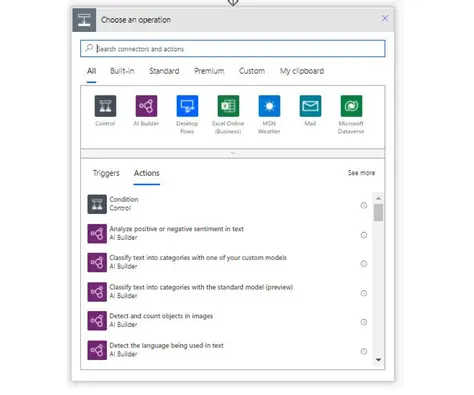The image size is (474, 395).
Task: Select 'Classify text into categories with the standard model (preview)'
Action: pos(201,287)
